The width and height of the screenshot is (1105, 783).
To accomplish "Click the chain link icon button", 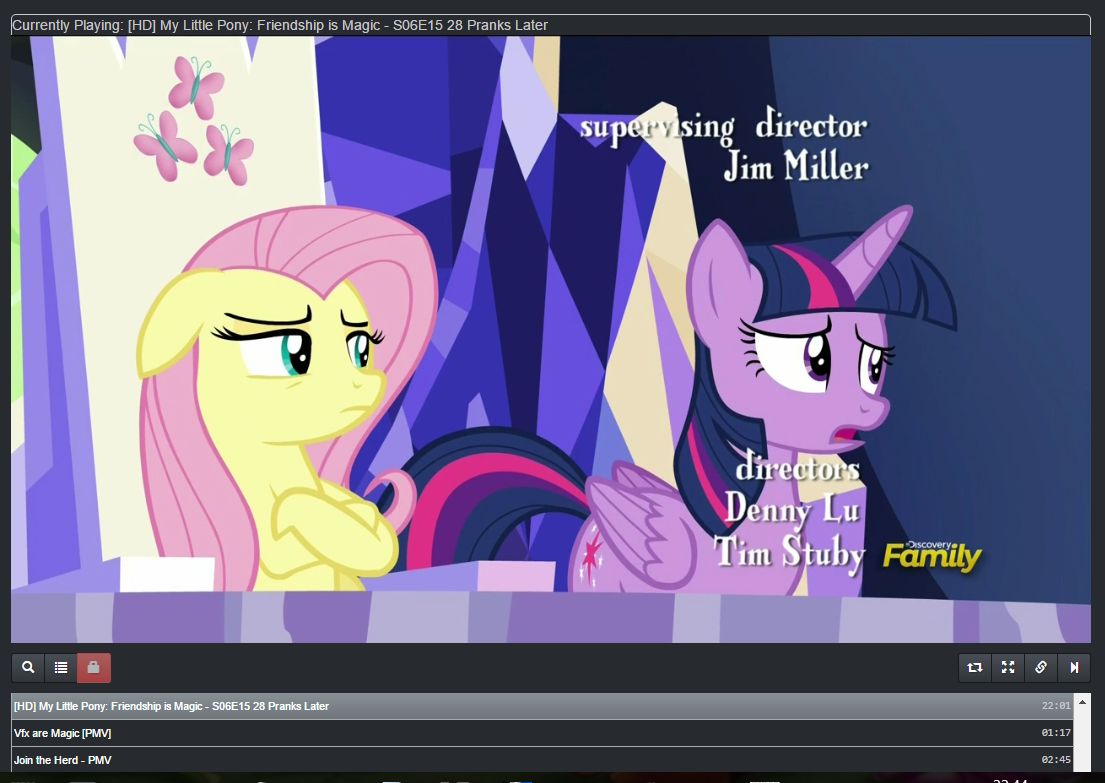I will 1041,667.
